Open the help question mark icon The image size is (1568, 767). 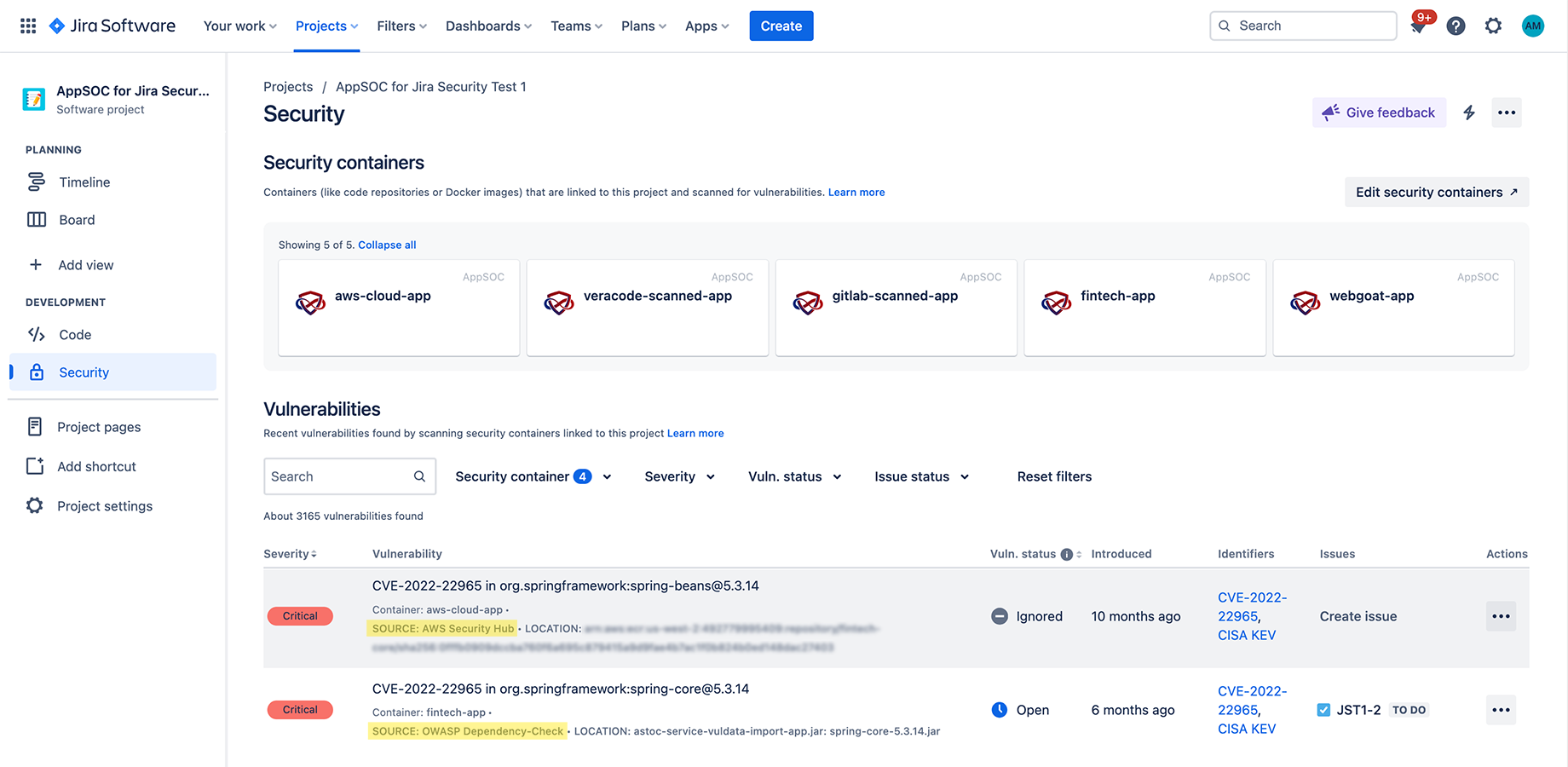tap(1456, 26)
